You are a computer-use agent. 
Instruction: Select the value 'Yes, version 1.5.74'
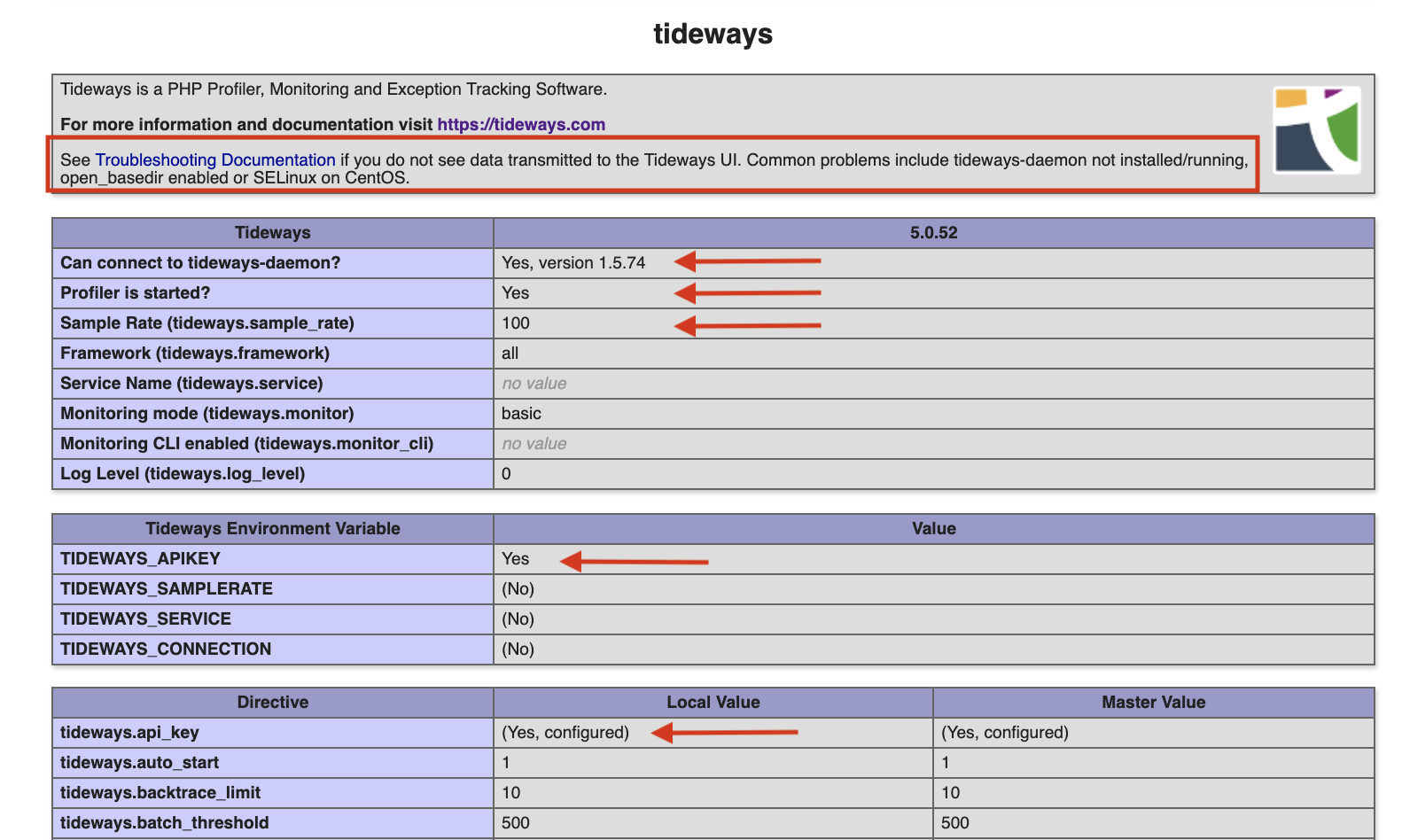(573, 263)
